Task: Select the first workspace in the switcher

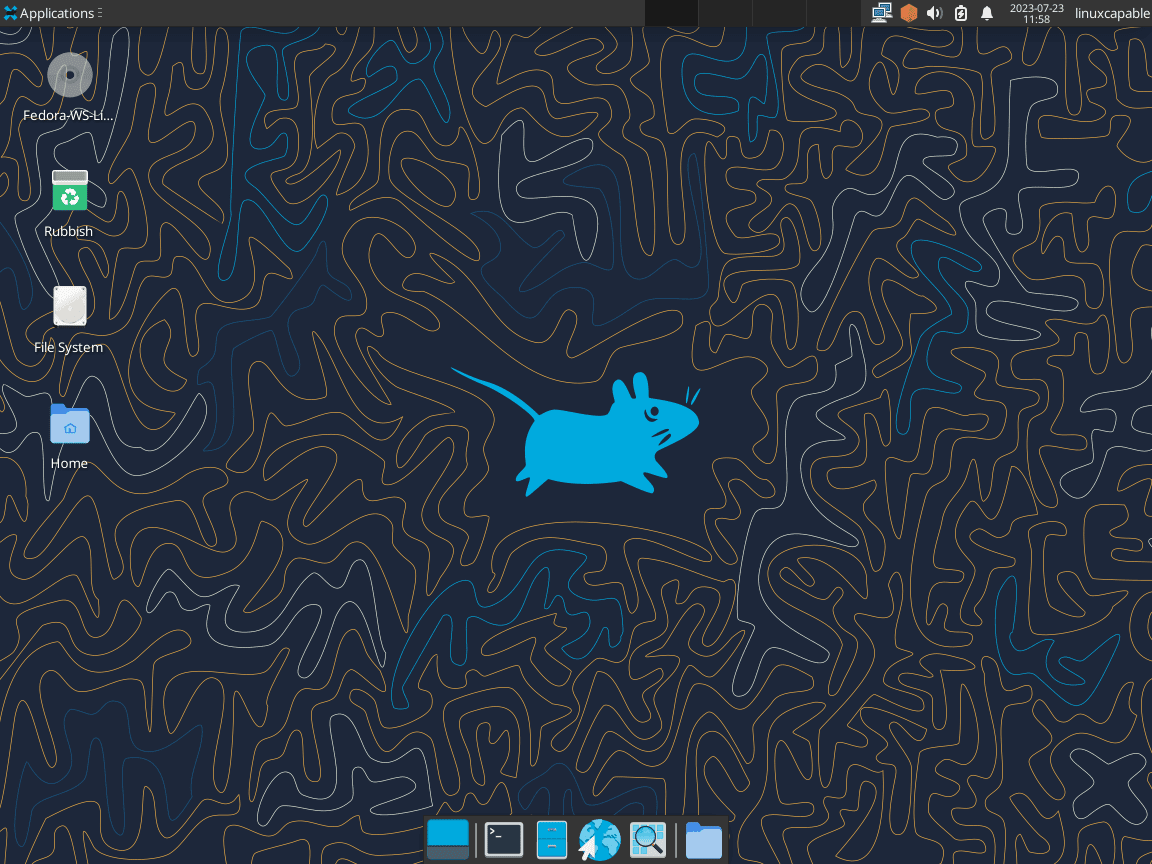Action: [670, 13]
